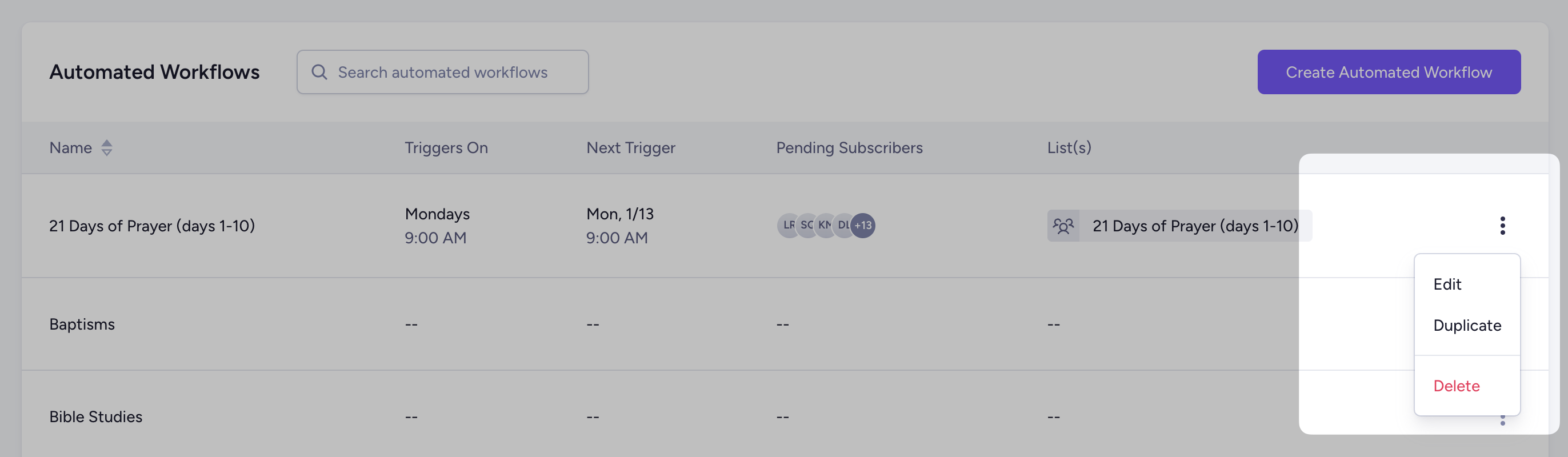The height and width of the screenshot is (457, 1568).
Task: Click the KM subscriber avatar
Action: click(824, 226)
